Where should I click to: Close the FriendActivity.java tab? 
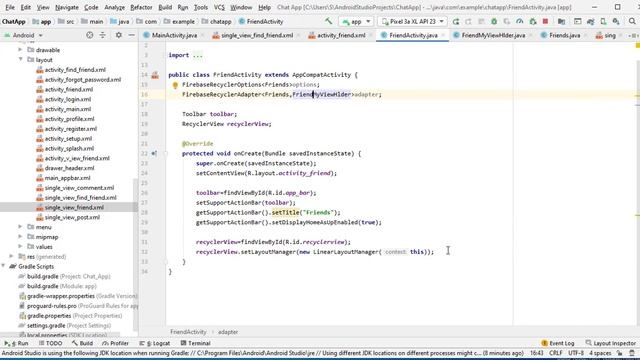click(x=443, y=36)
